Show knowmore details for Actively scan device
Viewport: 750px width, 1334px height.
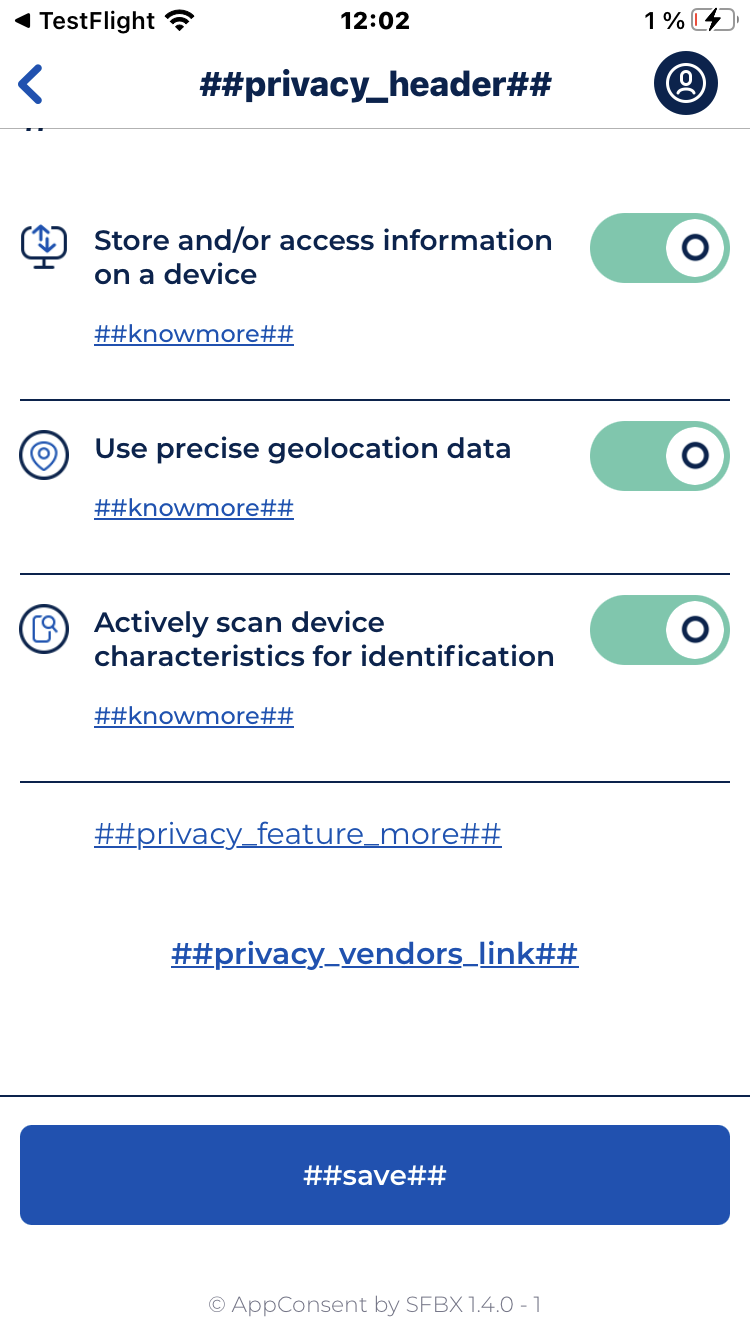click(194, 716)
